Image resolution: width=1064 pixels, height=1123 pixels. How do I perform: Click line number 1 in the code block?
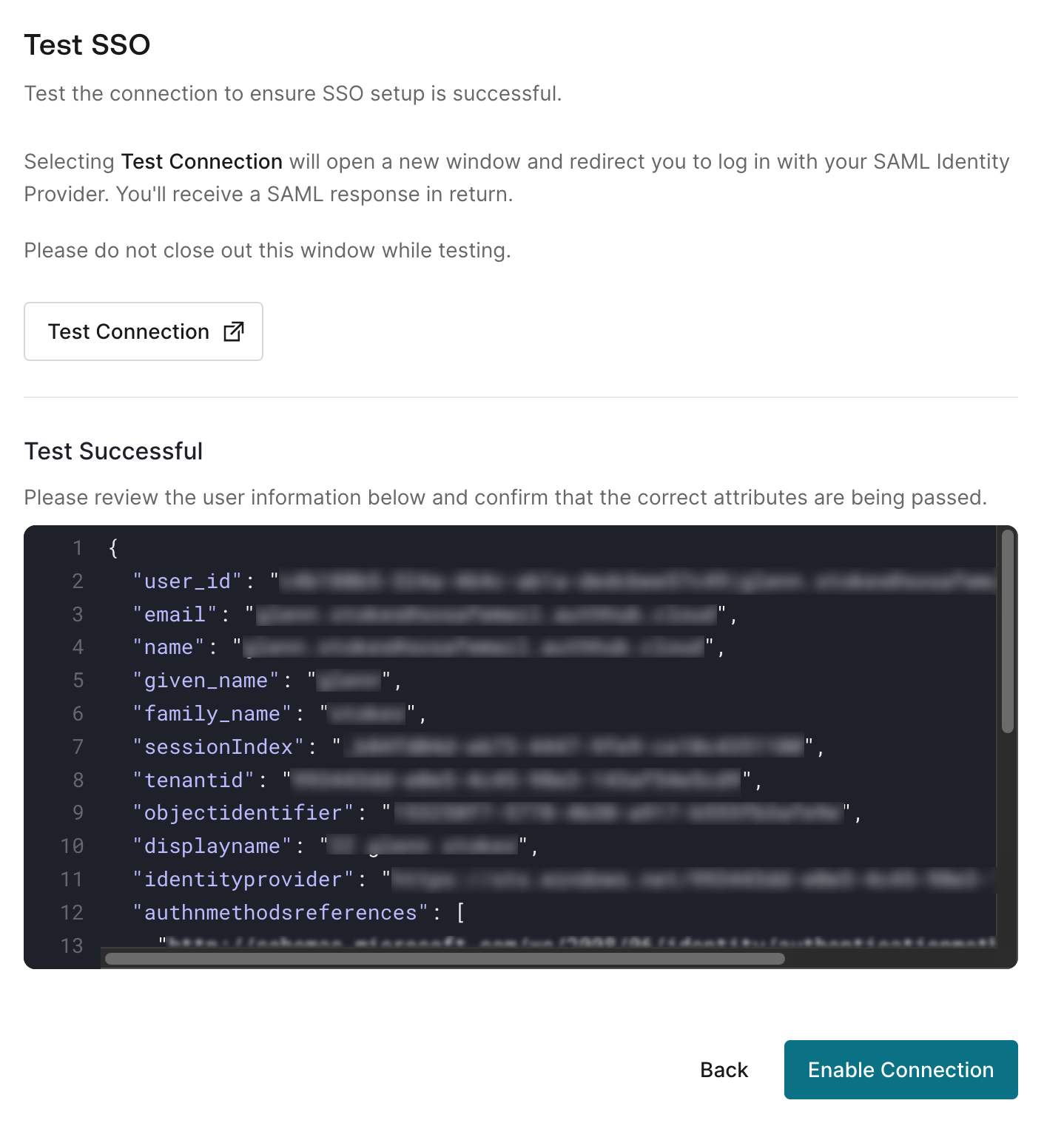77,548
